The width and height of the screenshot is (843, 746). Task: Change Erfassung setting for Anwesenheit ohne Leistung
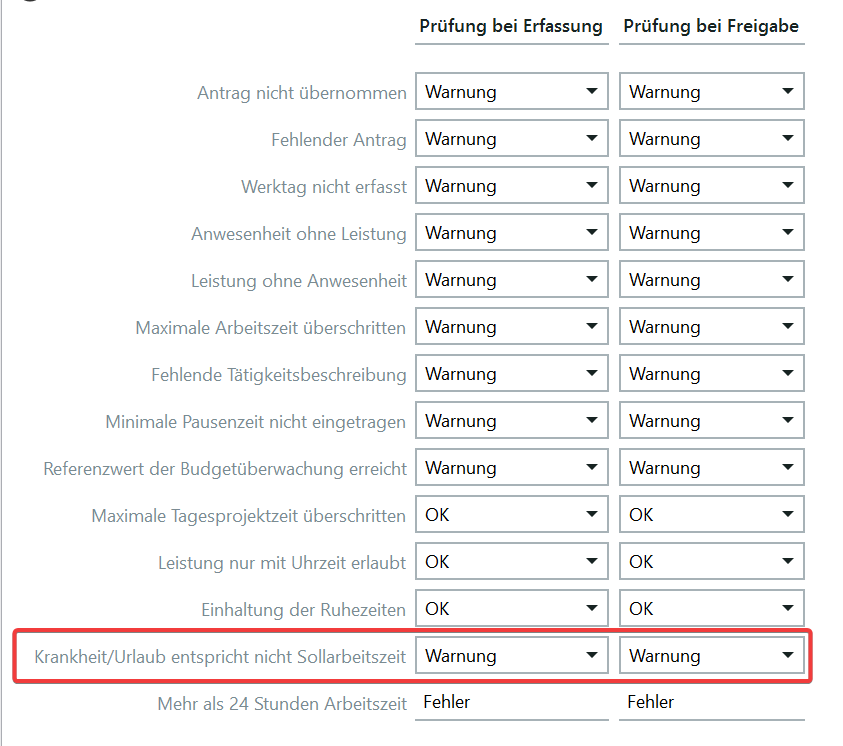click(511, 233)
